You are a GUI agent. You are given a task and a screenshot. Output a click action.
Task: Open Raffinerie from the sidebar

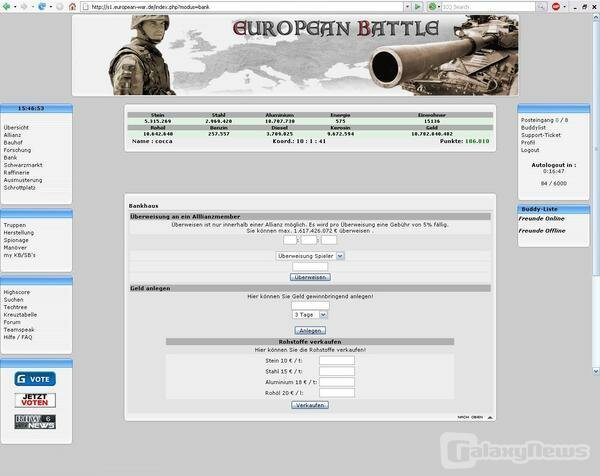coord(16,173)
